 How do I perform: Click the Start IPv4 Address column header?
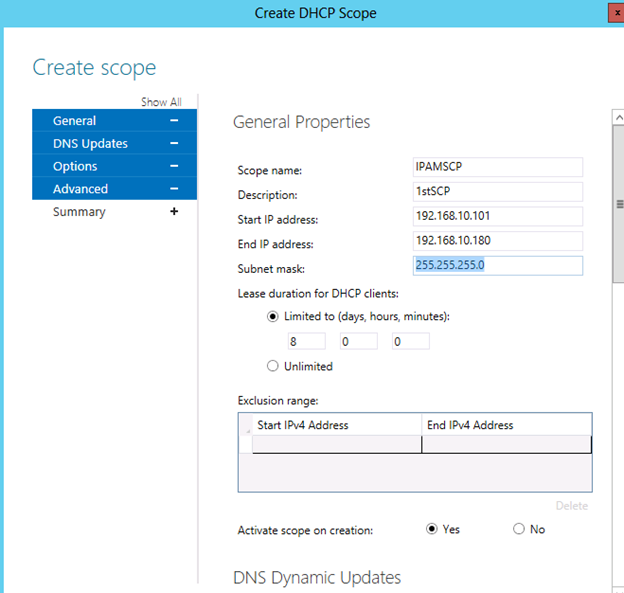[337, 425]
